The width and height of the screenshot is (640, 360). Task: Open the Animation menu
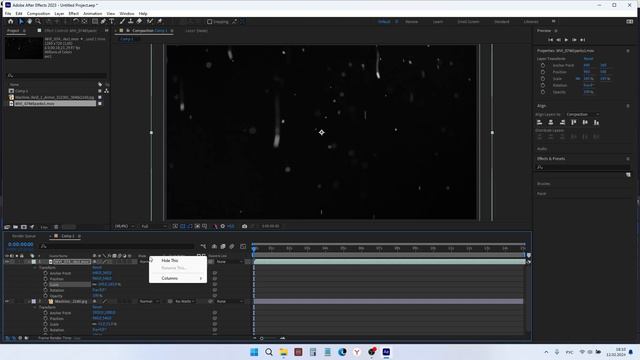pos(93,13)
